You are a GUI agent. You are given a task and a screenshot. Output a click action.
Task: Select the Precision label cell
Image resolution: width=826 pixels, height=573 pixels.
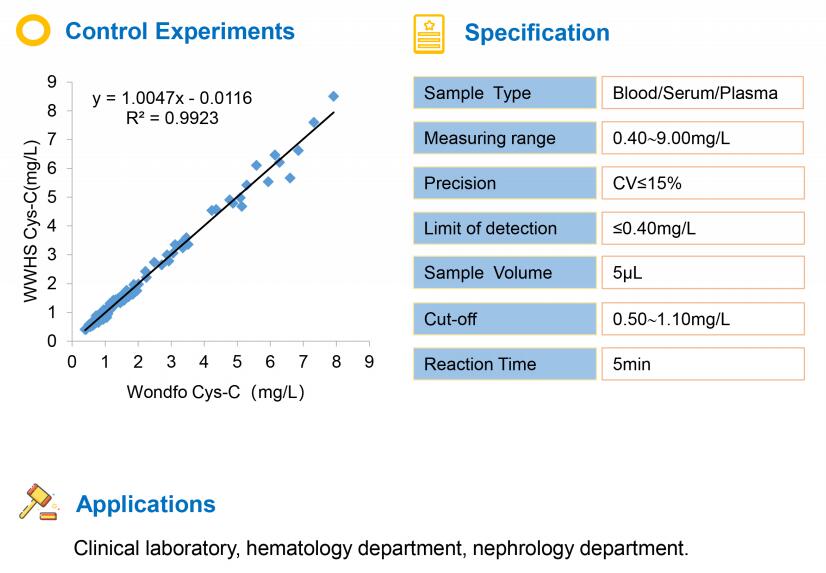coord(505,183)
